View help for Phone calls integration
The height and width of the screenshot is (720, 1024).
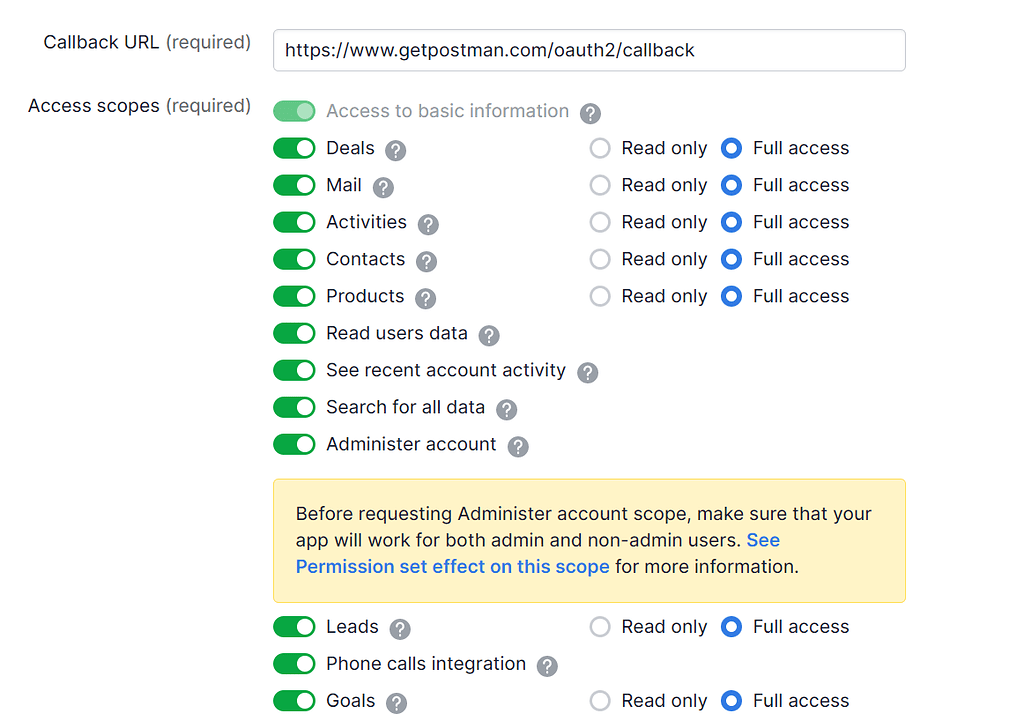click(x=546, y=666)
